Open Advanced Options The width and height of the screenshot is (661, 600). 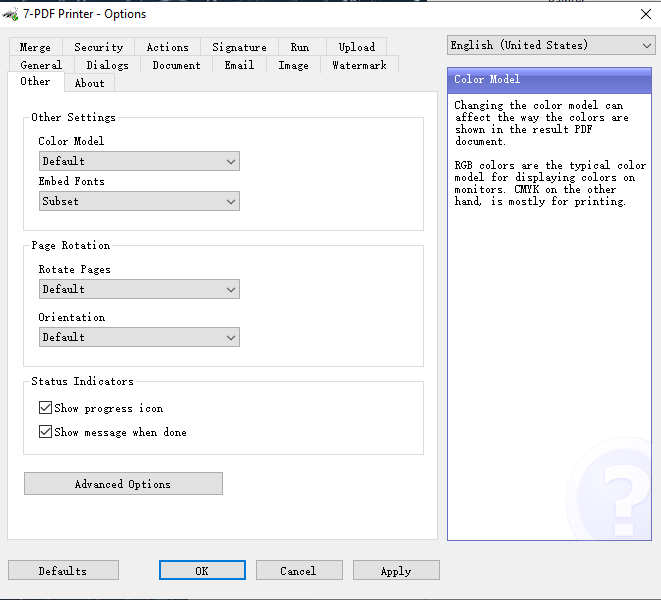pyautogui.click(x=123, y=484)
